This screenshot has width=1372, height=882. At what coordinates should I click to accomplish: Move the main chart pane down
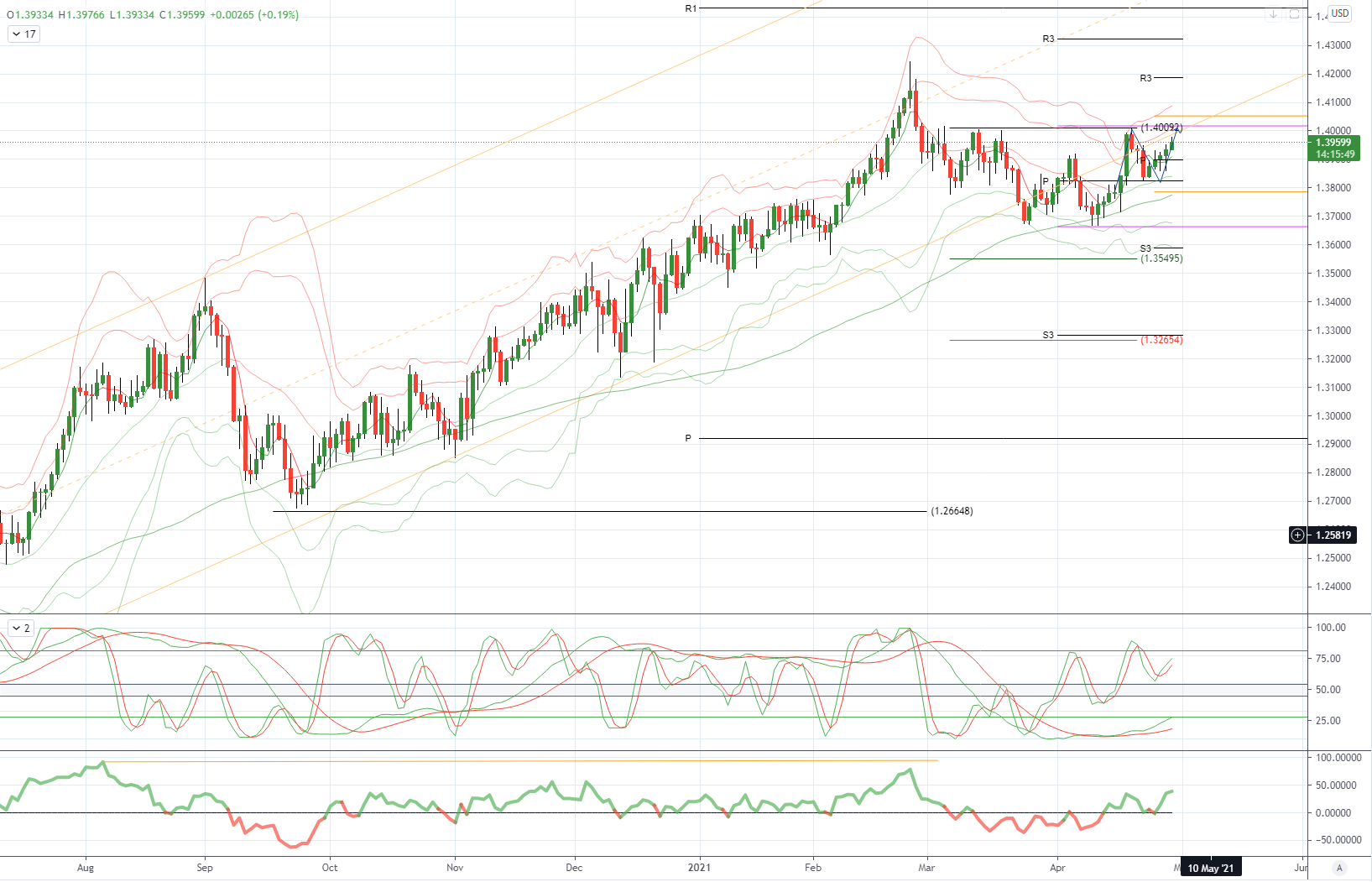pyautogui.click(x=1274, y=14)
